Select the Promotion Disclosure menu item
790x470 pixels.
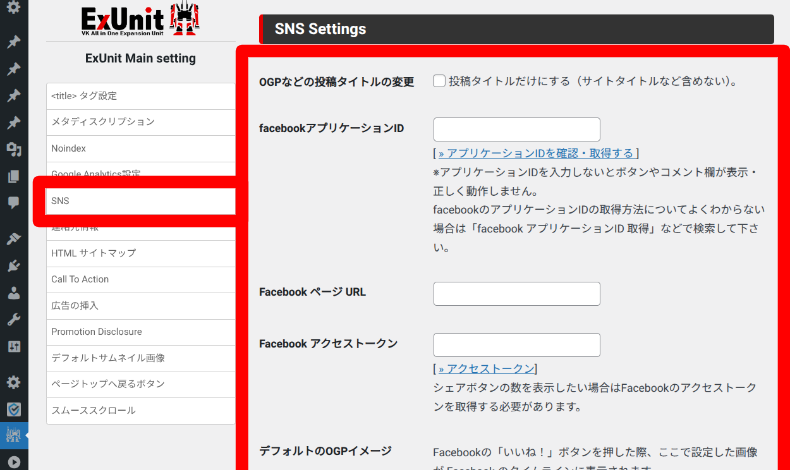coord(141,331)
